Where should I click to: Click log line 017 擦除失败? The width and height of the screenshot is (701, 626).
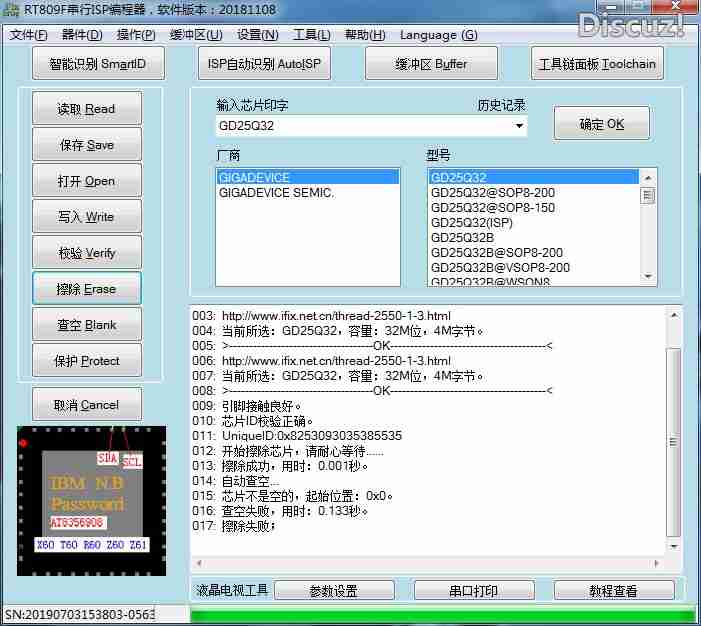(249, 526)
